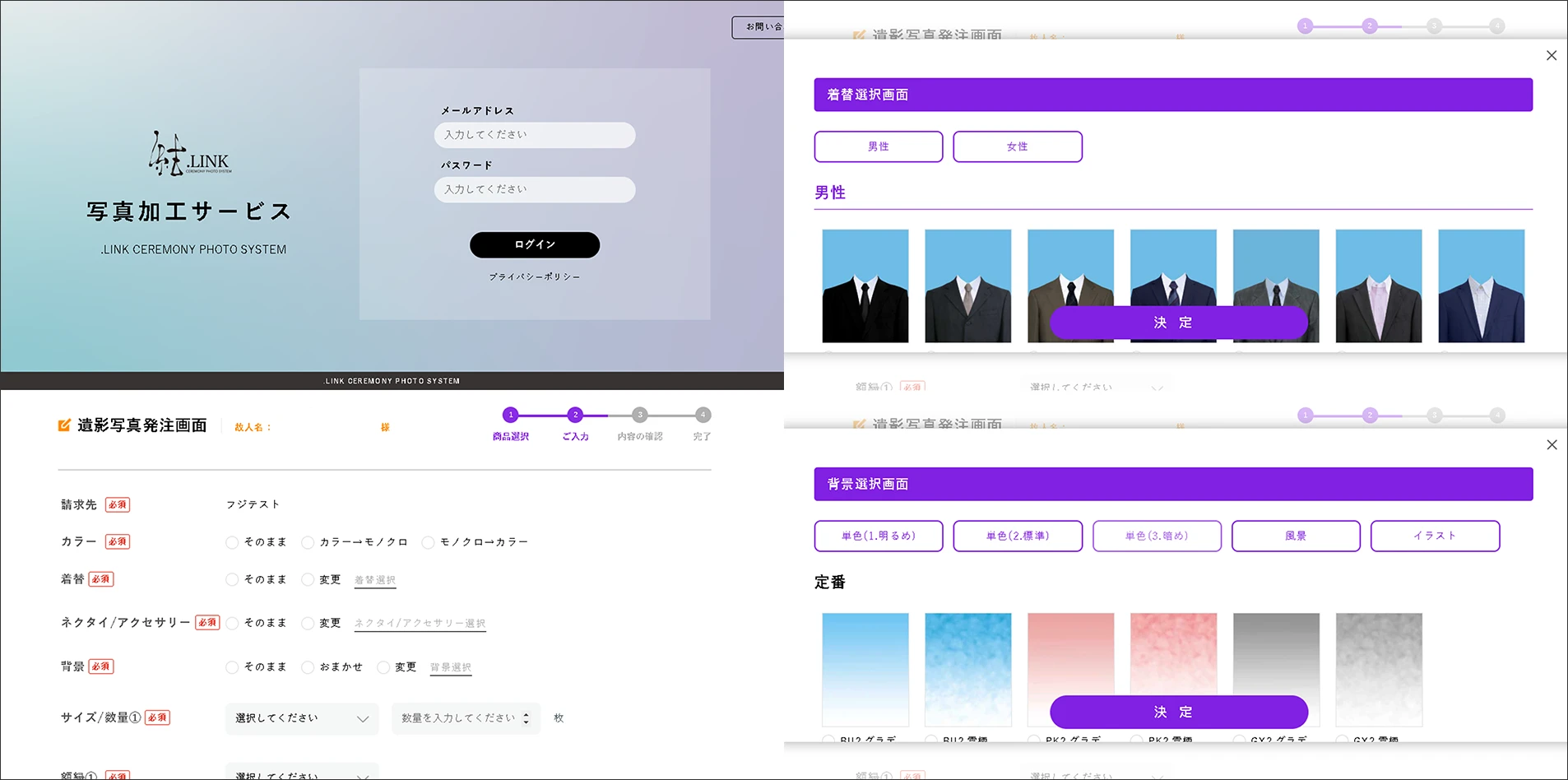Select 変更 radio for 着替
This screenshot has width=1568, height=780.
[308, 580]
